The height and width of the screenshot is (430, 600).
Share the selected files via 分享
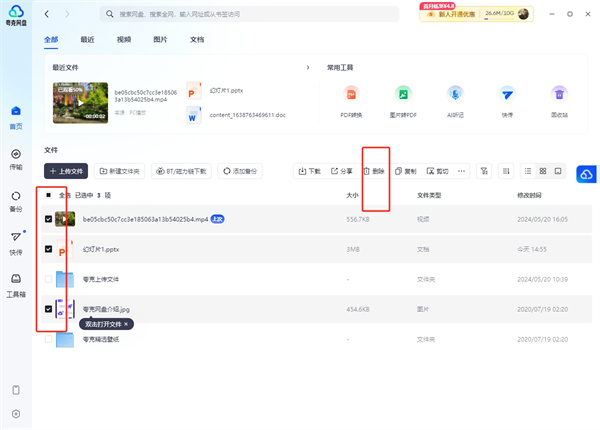point(341,171)
